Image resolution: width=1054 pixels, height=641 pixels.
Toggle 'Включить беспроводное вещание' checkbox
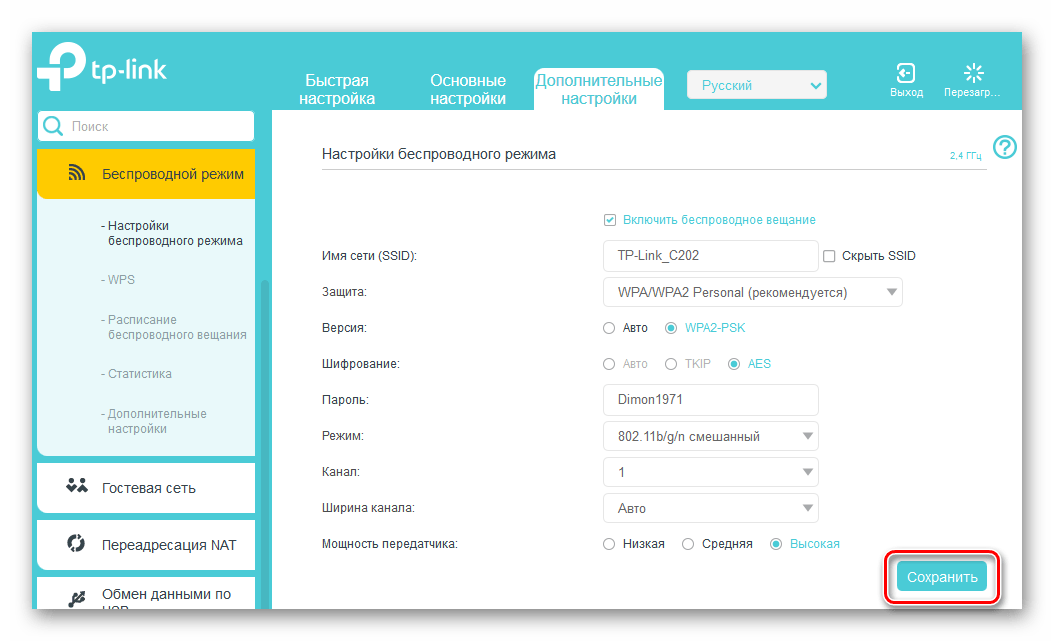pyautogui.click(x=610, y=220)
